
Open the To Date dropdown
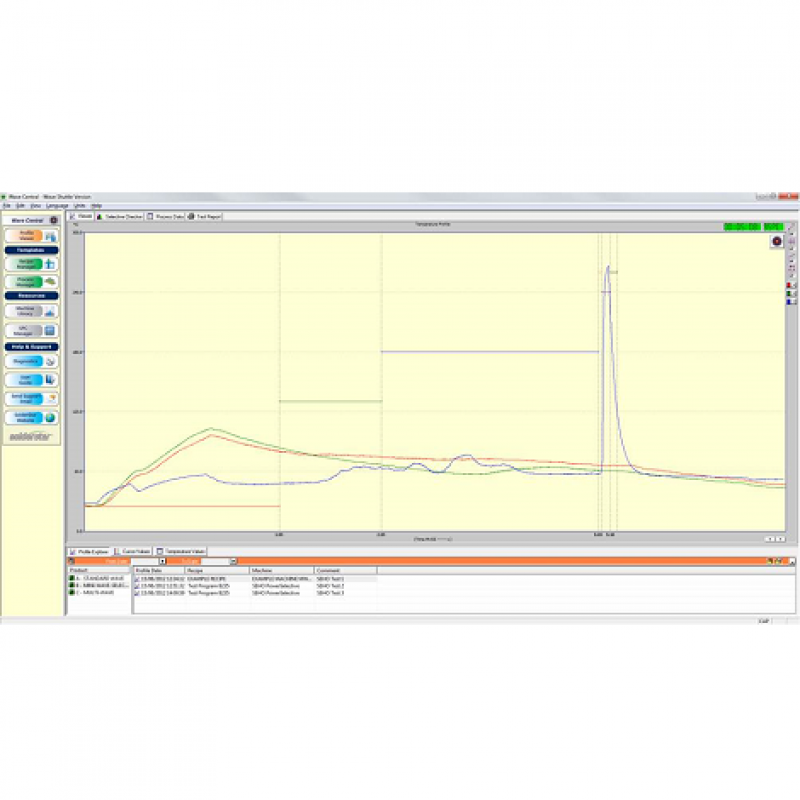coord(233,561)
